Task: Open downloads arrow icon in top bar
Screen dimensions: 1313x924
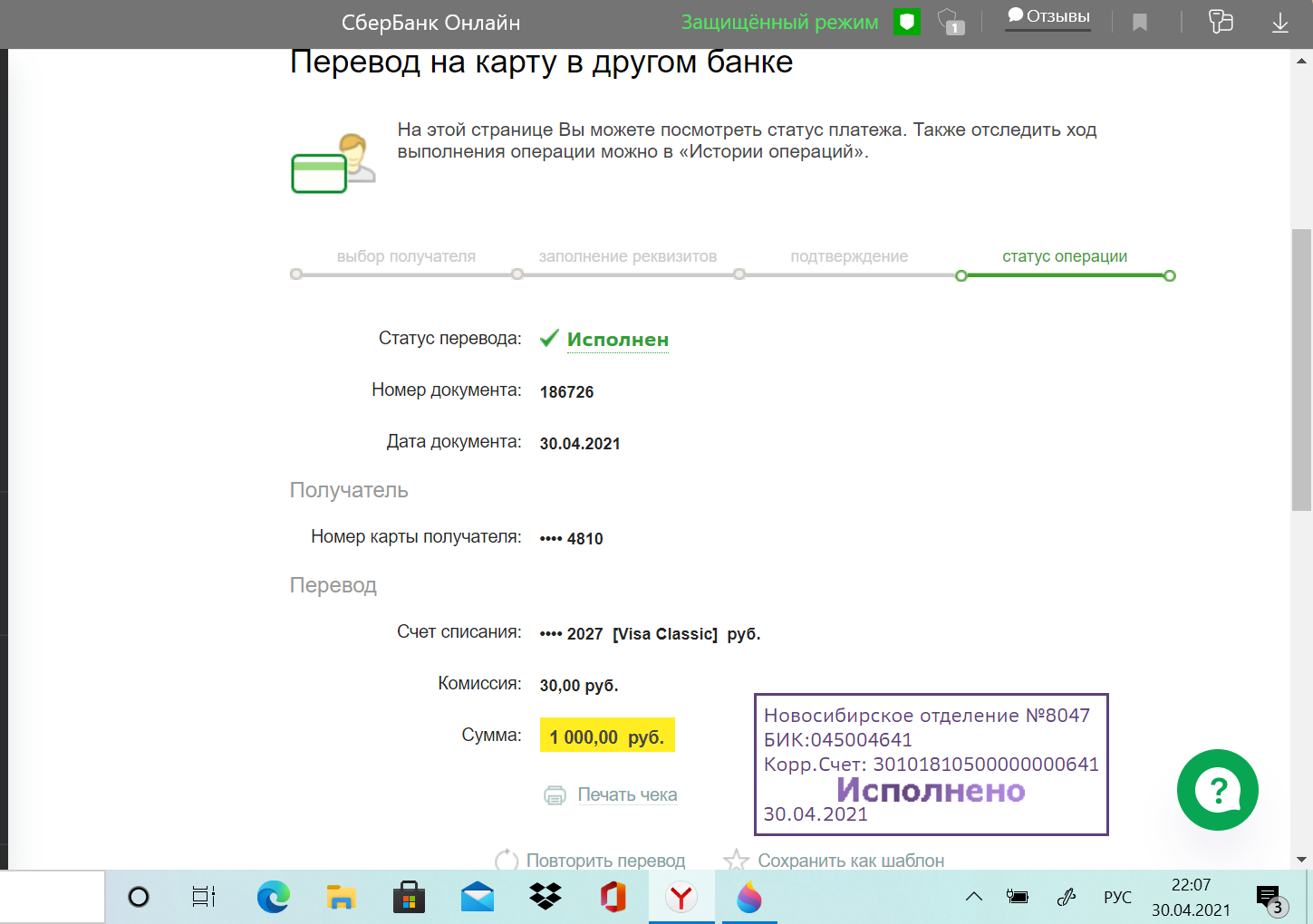Action: (x=1279, y=23)
